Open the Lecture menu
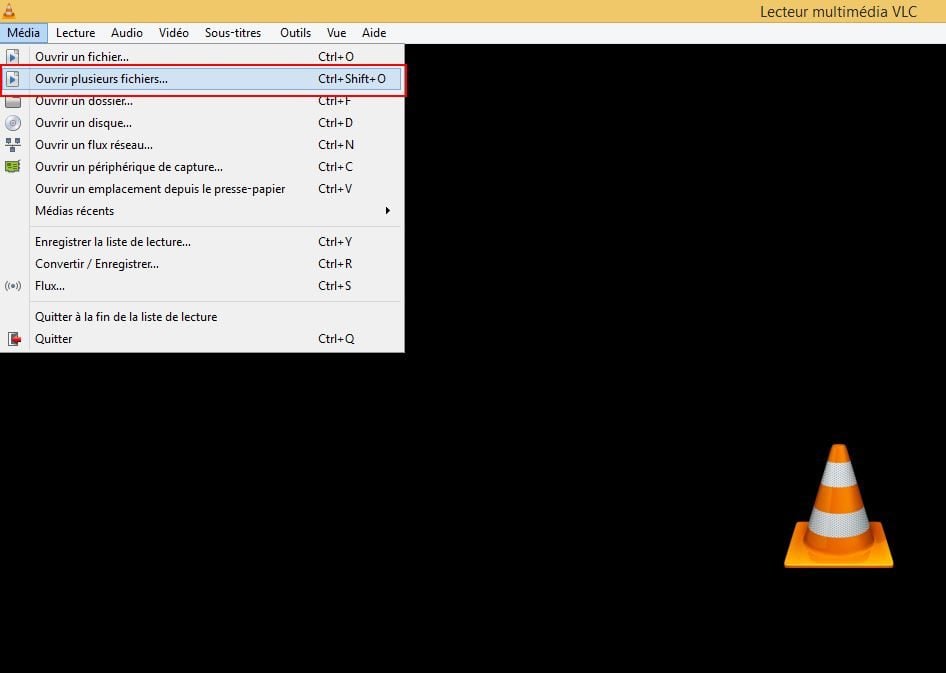The width and height of the screenshot is (946, 673). 75,33
